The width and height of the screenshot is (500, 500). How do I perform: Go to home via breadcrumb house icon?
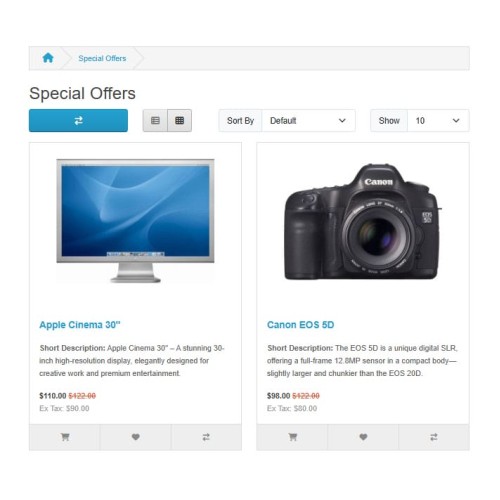(48, 58)
